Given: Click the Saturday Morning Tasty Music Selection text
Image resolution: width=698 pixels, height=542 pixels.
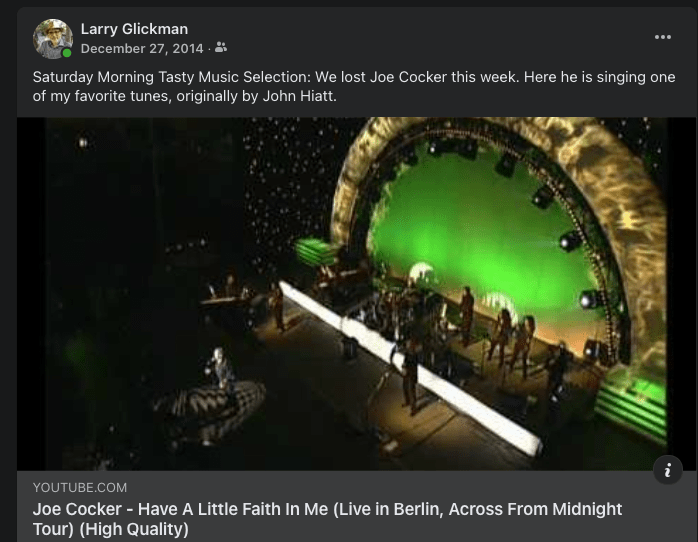Looking at the screenshot, I should (x=172, y=77).
